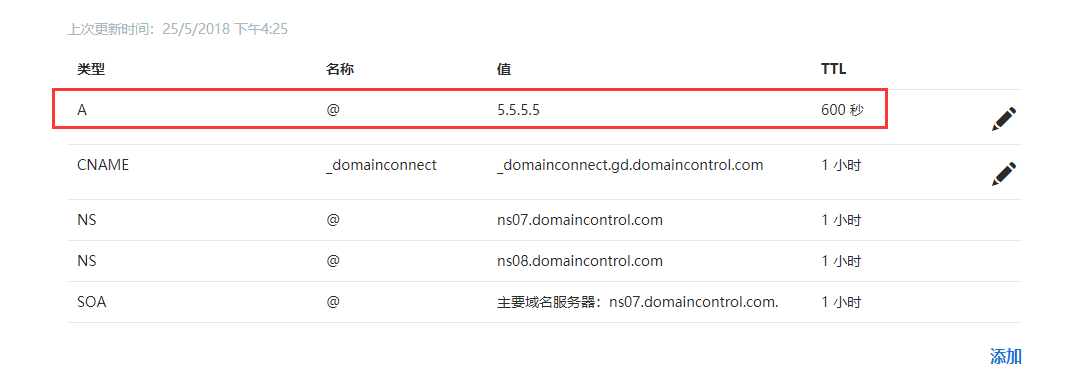Select the ns08.domaincontrol.com NS value
The image size is (1082, 383).
[580, 261]
